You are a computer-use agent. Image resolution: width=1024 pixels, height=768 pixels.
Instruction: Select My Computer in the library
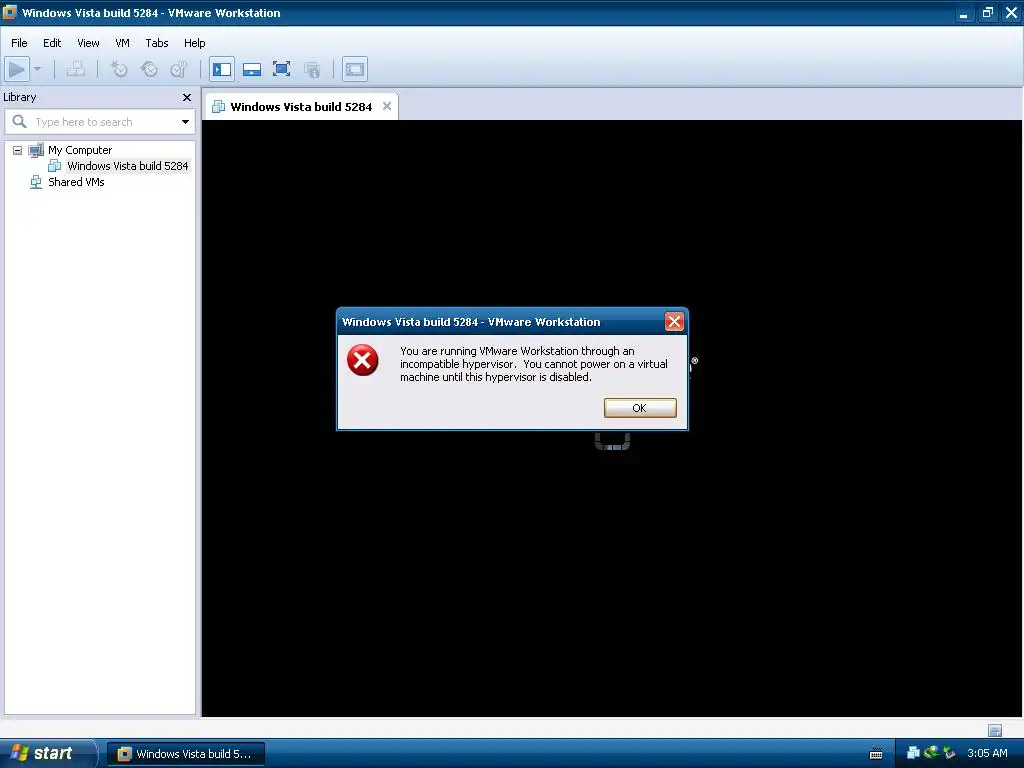[80, 150]
